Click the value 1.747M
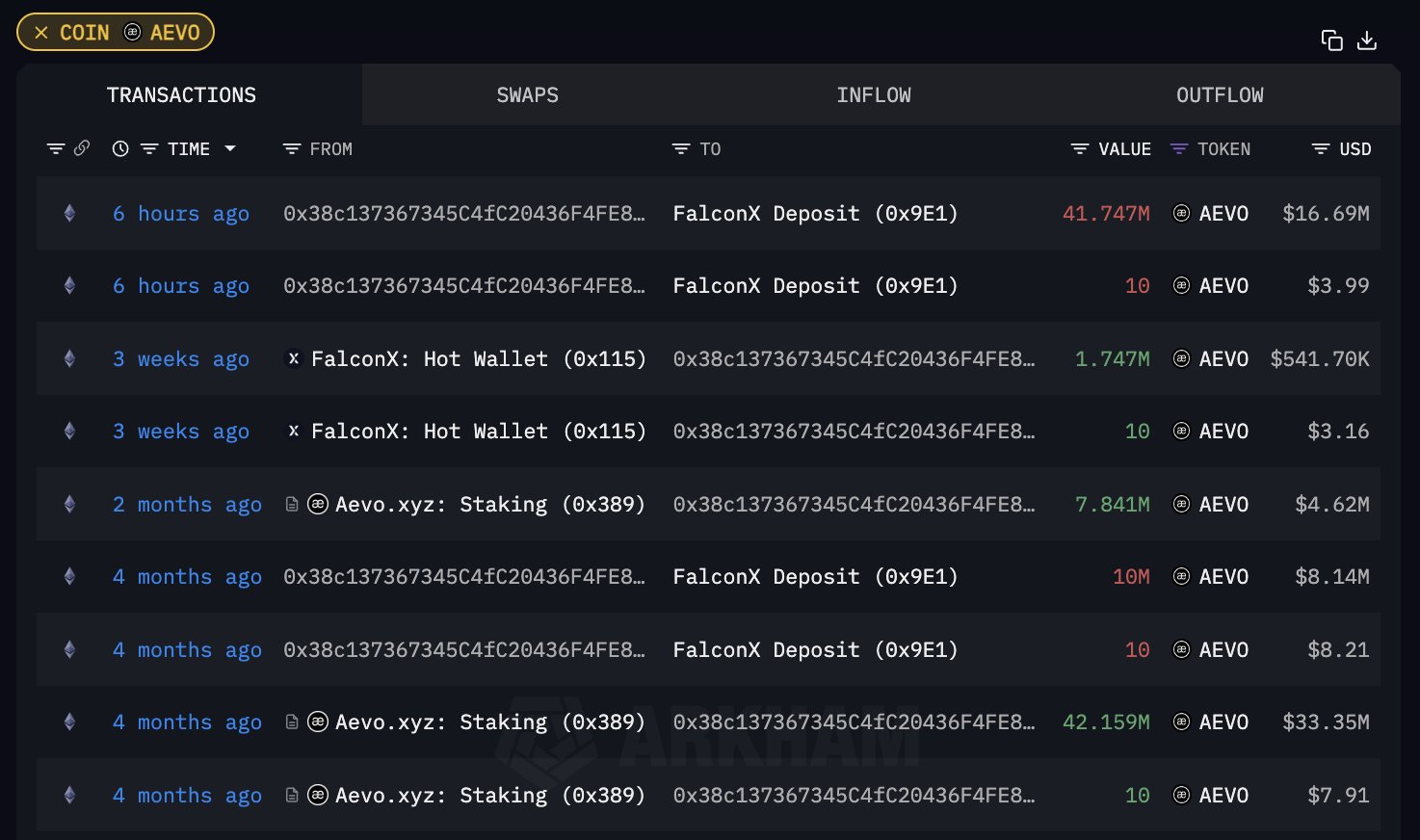 (x=1112, y=358)
